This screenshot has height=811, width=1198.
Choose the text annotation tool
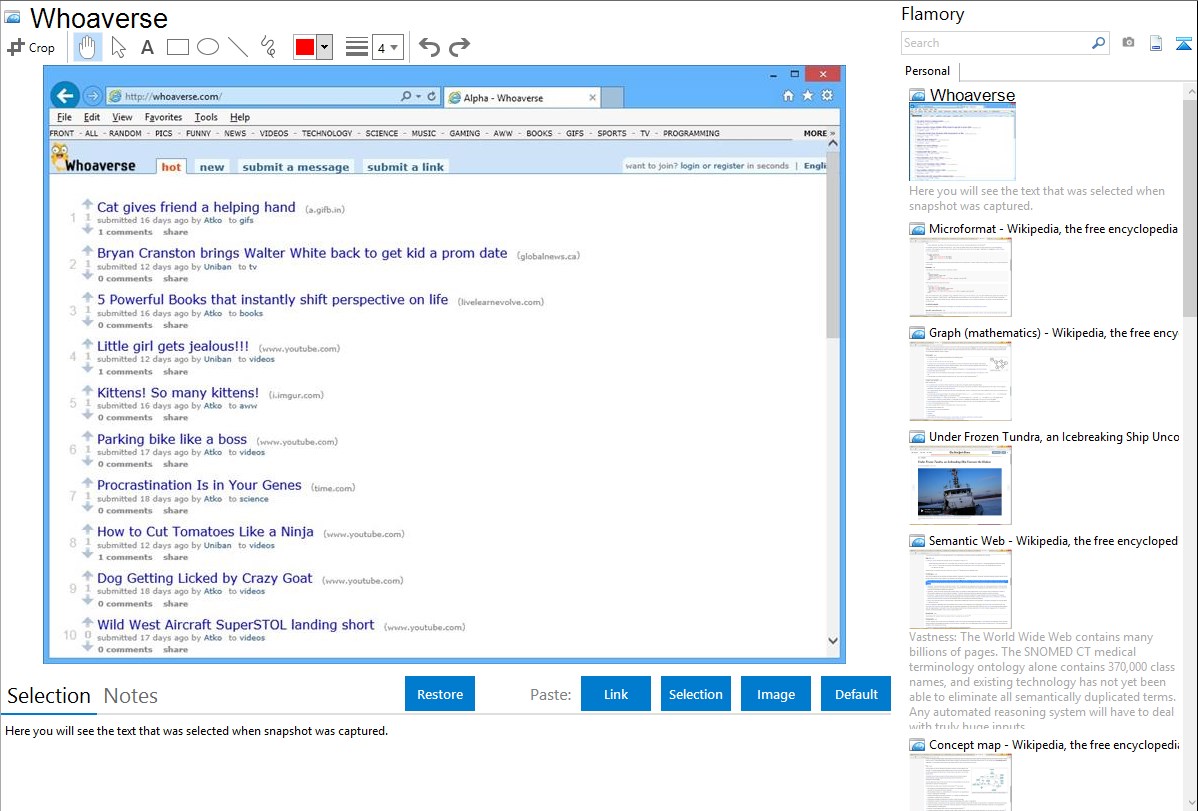147,47
